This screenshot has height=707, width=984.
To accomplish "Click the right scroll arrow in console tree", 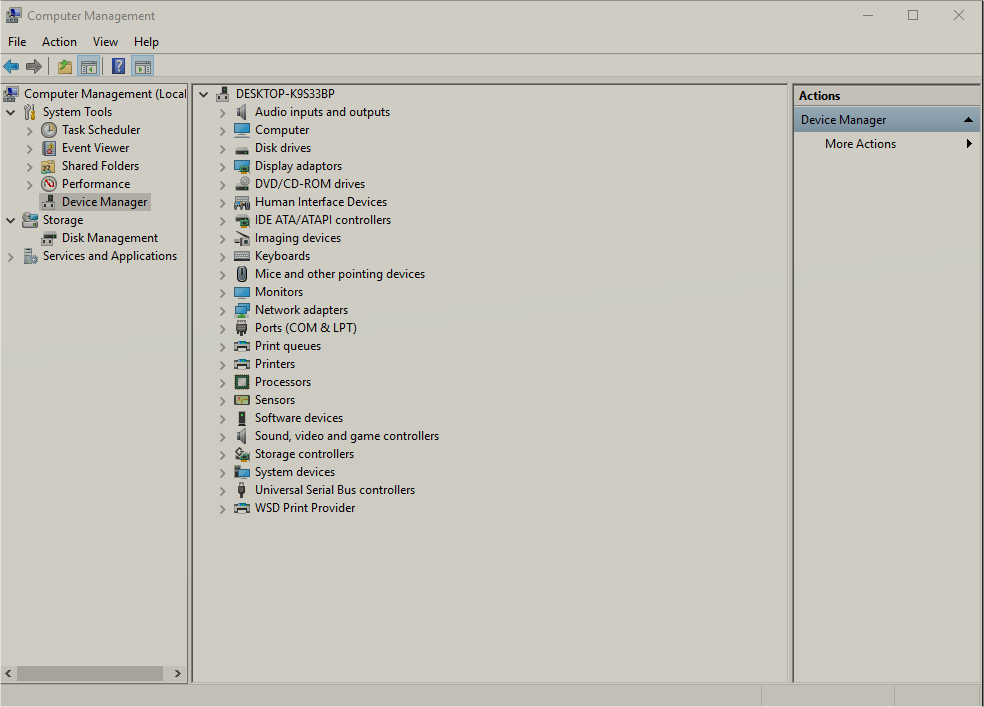I will (x=178, y=673).
